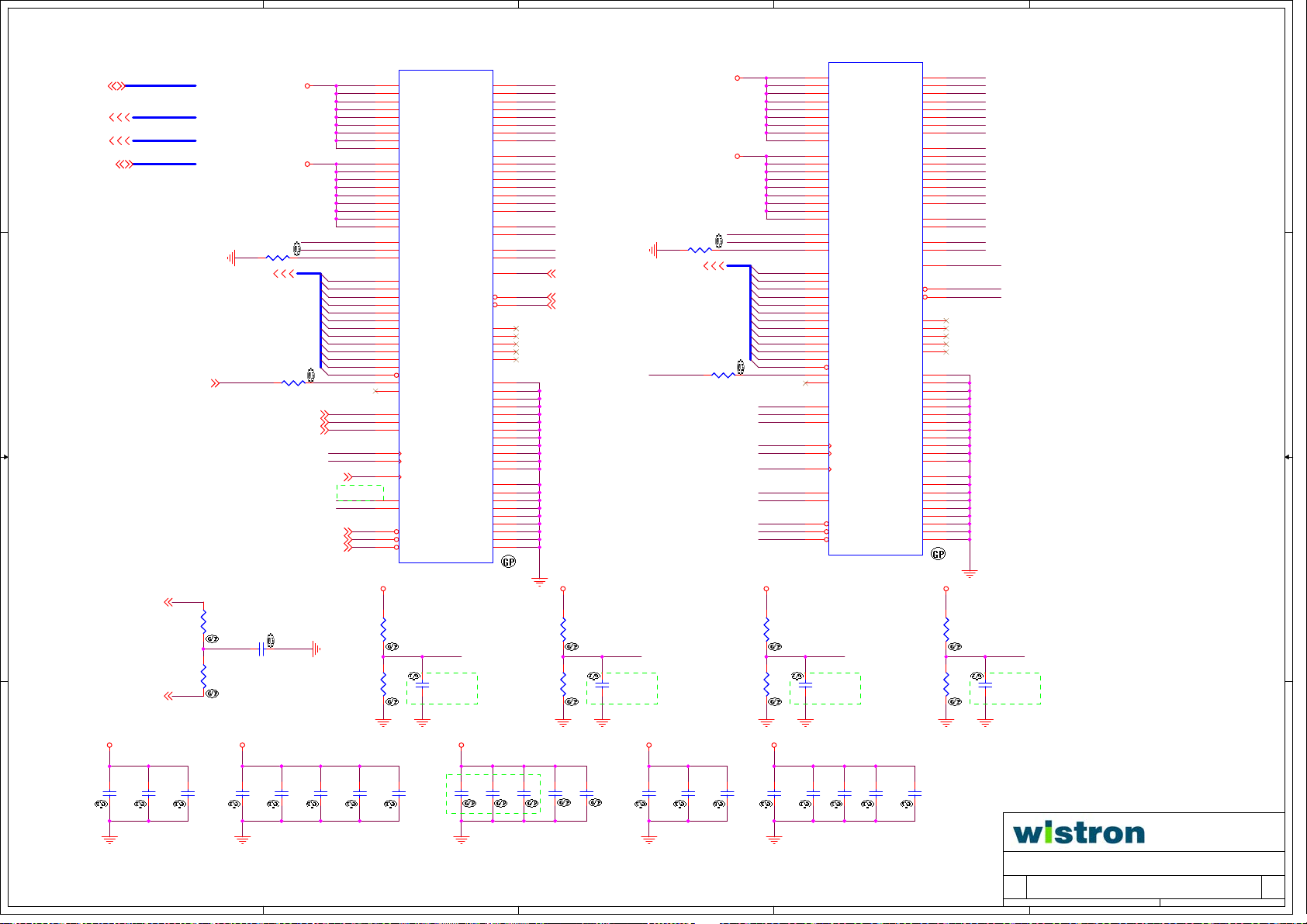Click the ground symbol below the right IC's pin bus
The height and width of the screenshot is (924, 1307).
[x=970, y=573]
